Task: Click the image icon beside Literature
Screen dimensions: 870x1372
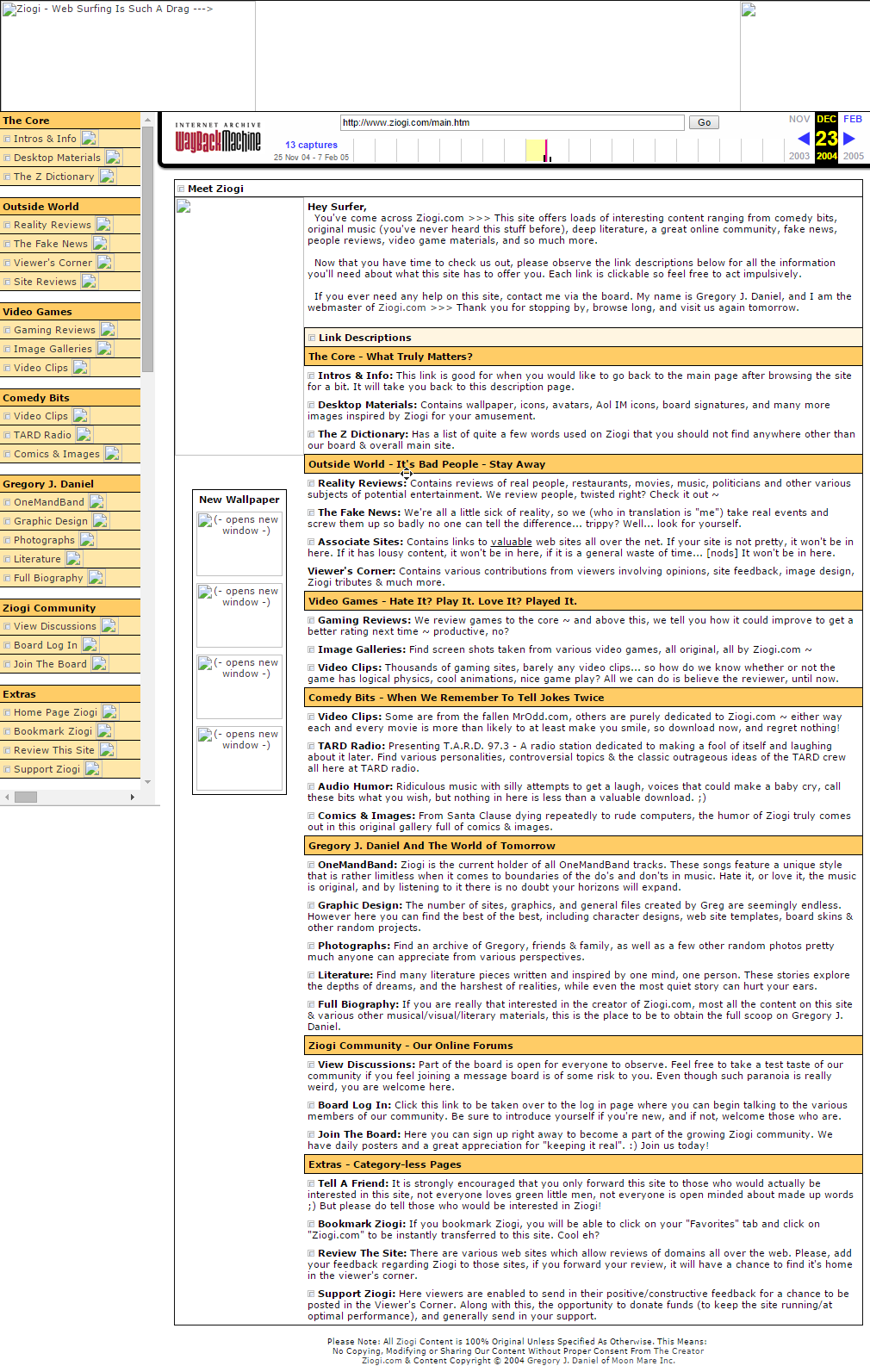Action: point(74,559)
